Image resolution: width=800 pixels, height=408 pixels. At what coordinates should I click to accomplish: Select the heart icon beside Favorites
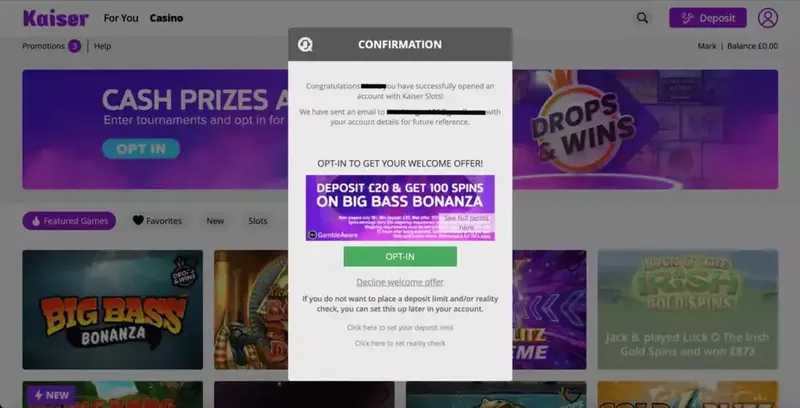click(138, 220)
